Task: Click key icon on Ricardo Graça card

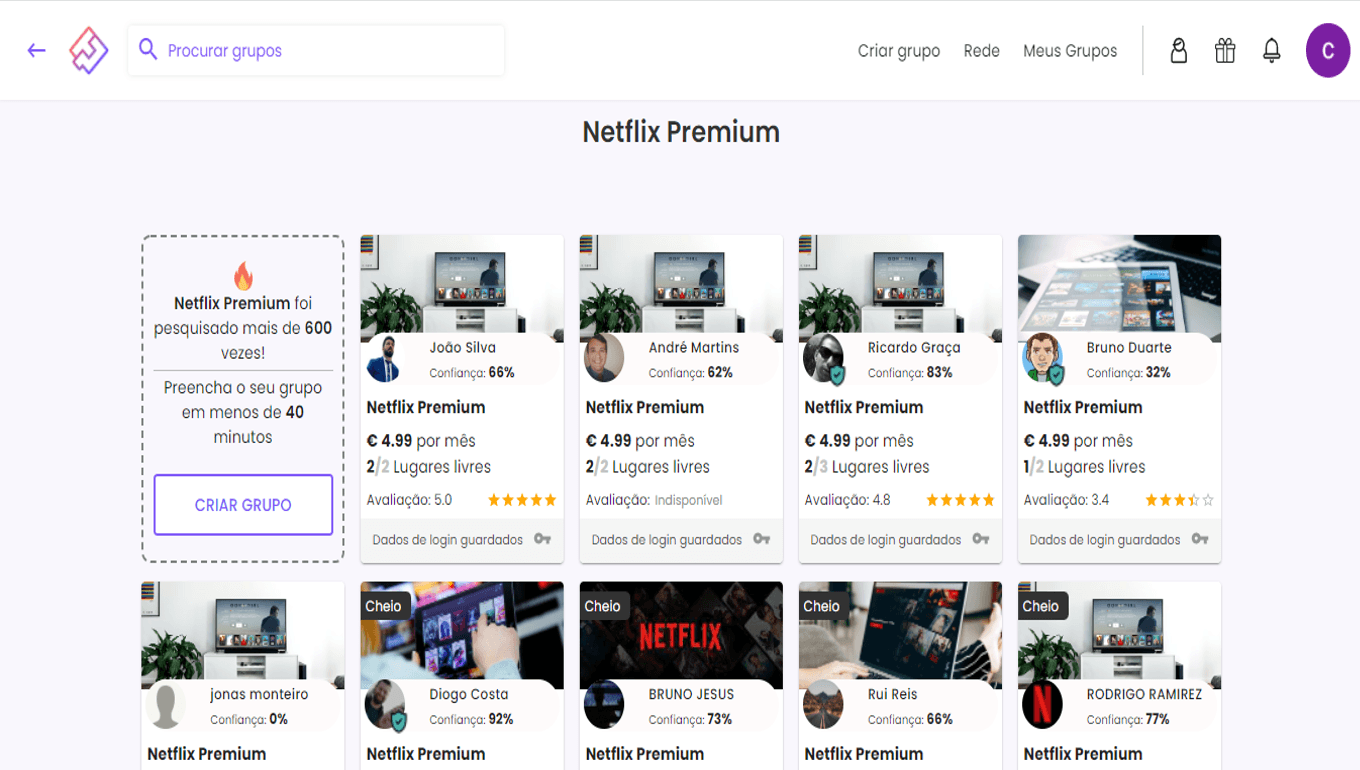Action: coord(980,539)
